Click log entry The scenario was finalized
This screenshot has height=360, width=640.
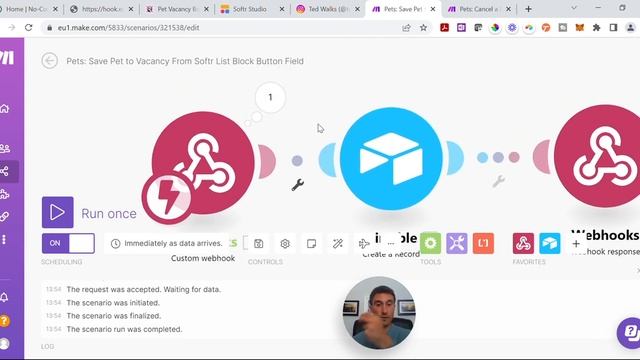114,316
